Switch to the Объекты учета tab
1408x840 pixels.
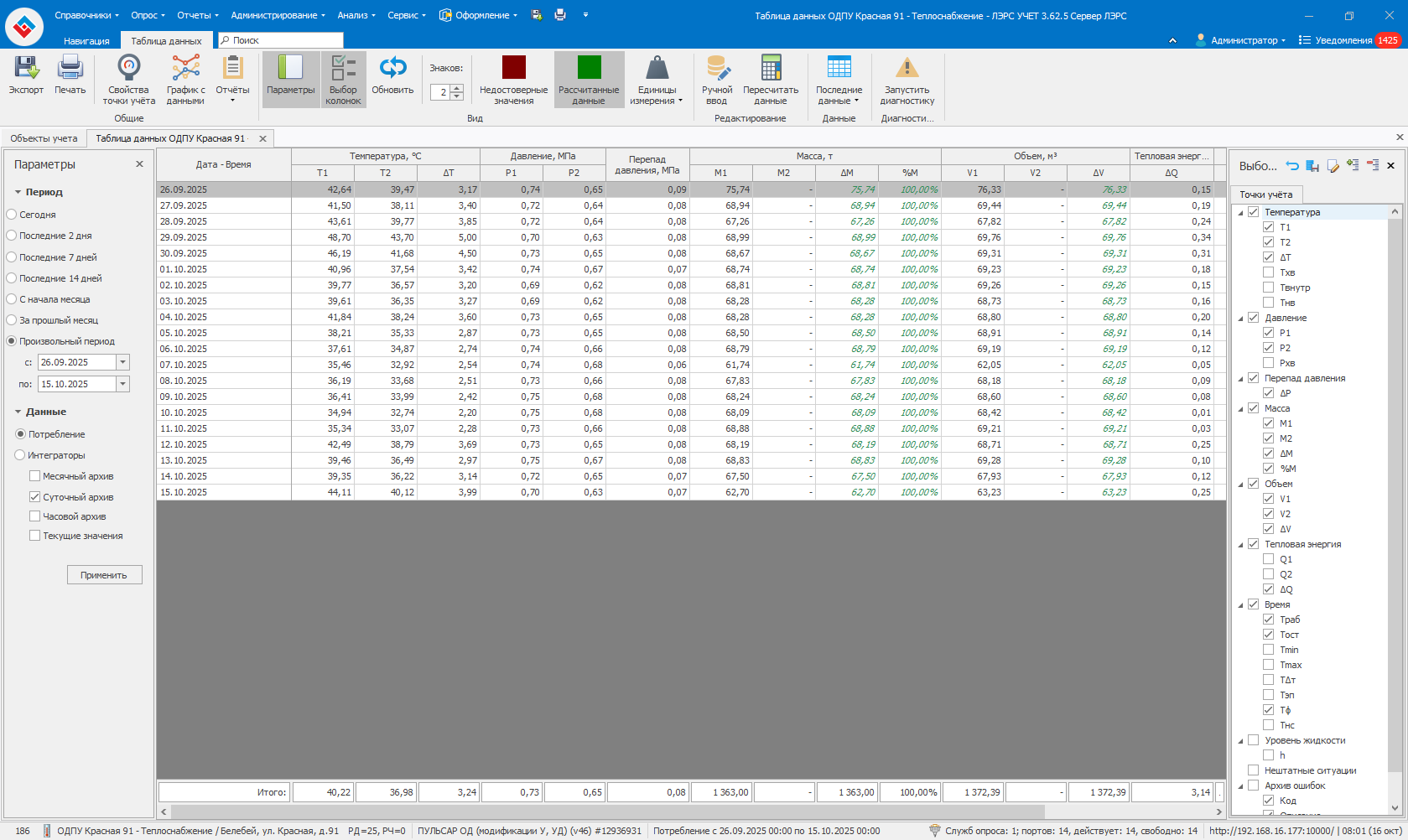point(44,138)
